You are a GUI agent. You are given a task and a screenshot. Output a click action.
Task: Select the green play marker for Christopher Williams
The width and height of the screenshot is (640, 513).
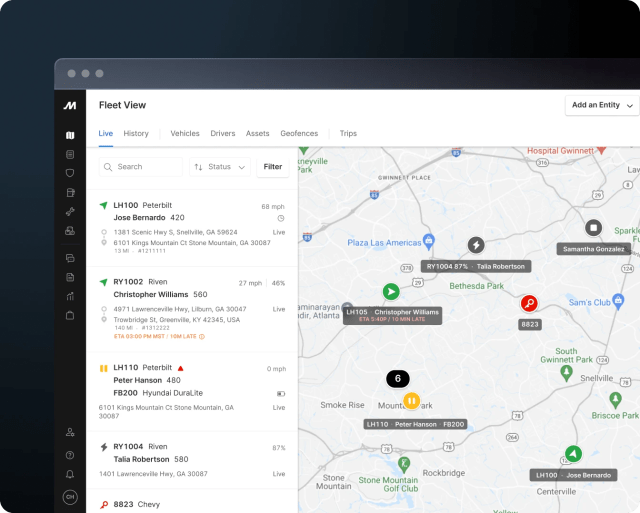tap(391, 291)
